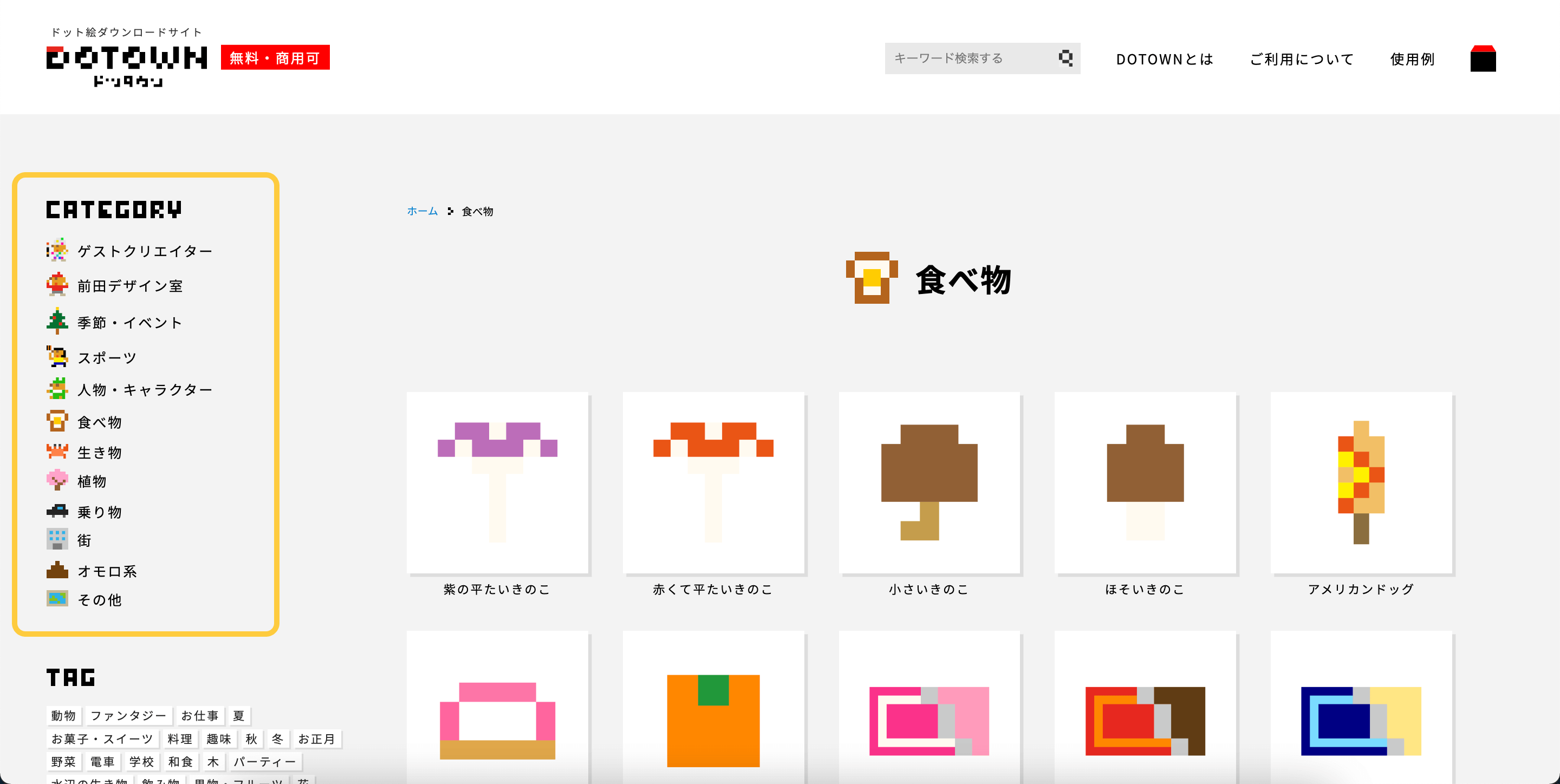
Task: Open the ご利用について menu item
Action: pos(1302,58)
